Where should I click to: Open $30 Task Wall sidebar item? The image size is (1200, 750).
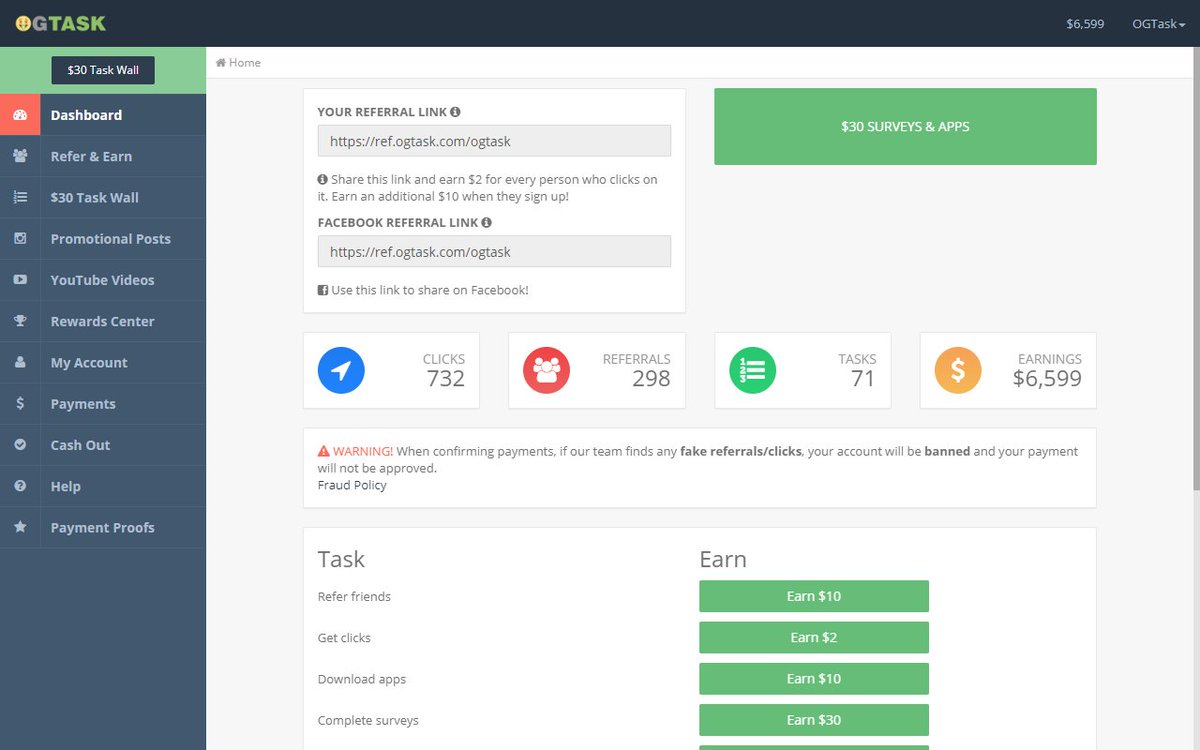point(103,197)
